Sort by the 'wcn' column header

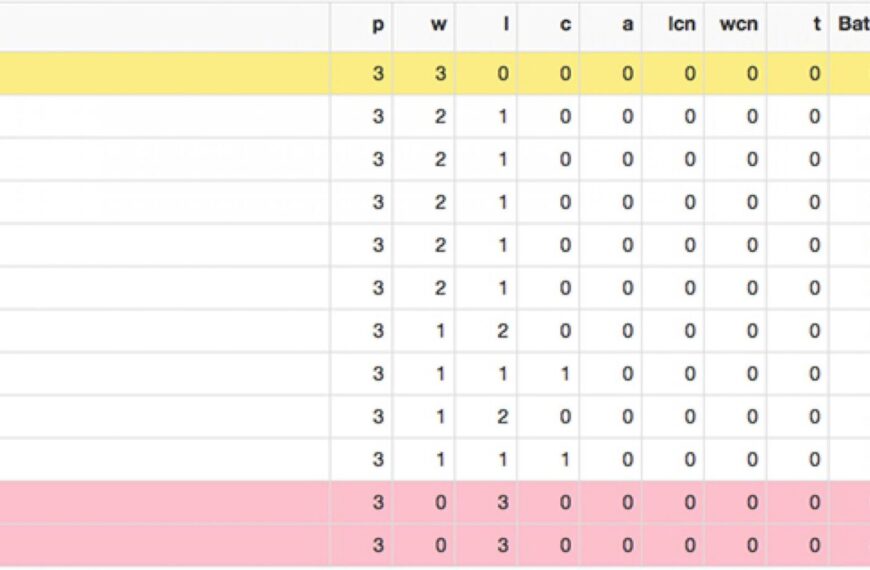[x=738, y=25]
